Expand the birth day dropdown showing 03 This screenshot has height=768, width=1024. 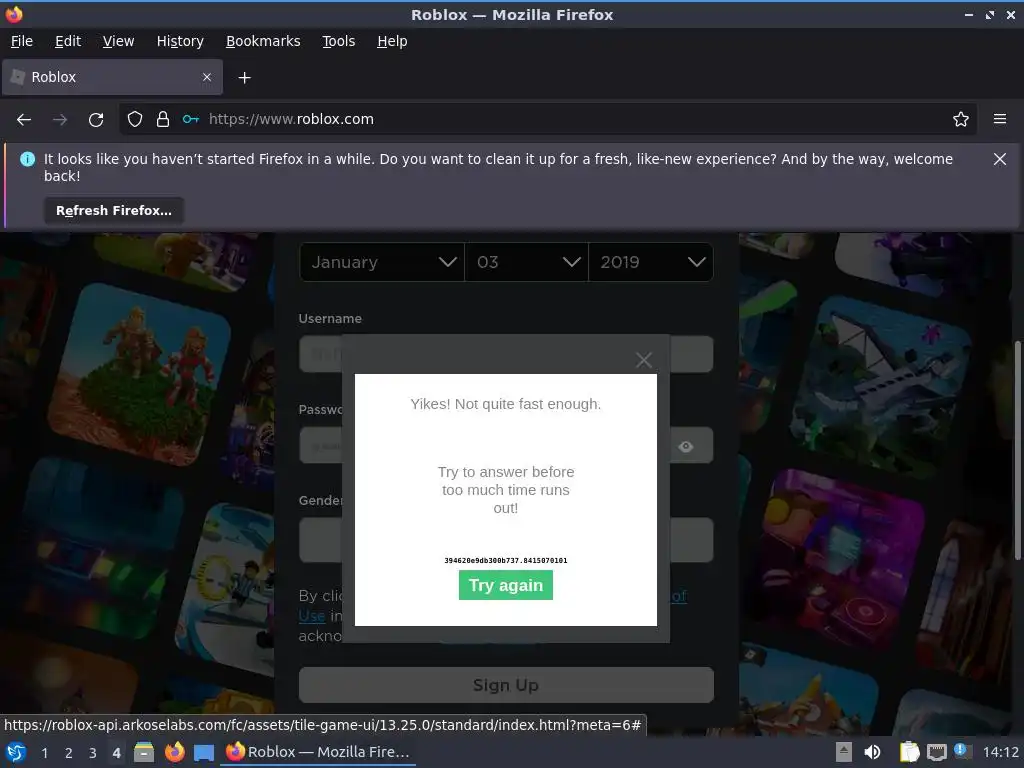526,263
